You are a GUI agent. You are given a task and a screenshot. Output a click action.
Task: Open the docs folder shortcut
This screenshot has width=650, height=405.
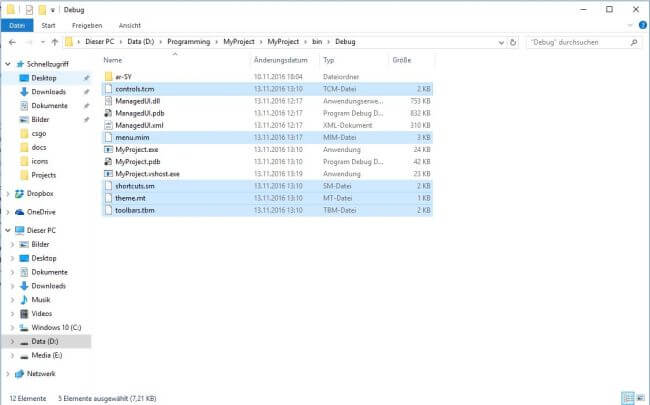click(39, 147)
